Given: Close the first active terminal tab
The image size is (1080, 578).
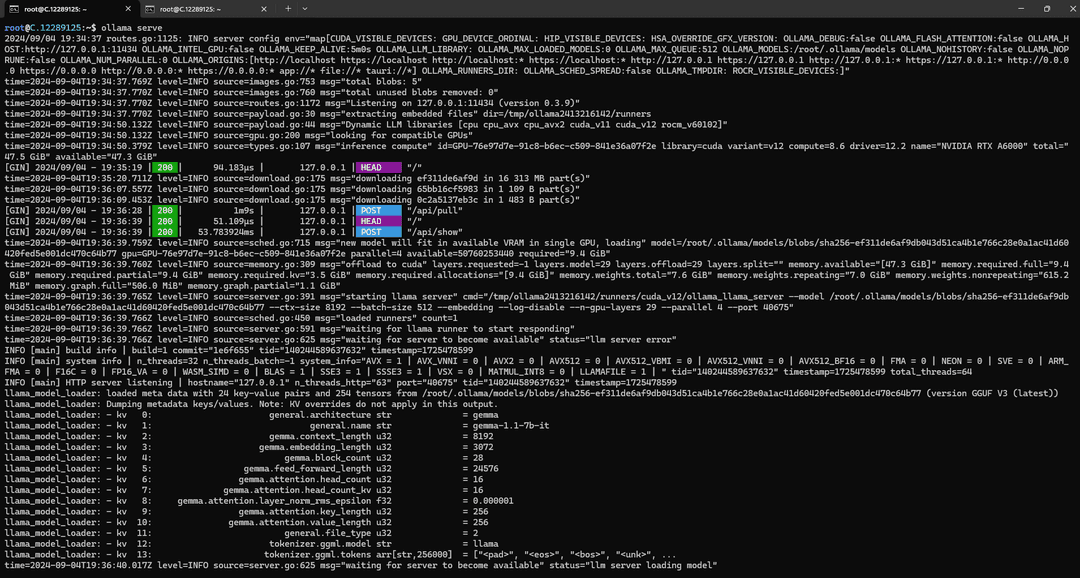Looking at the screenshot, I should click(130, 9).
